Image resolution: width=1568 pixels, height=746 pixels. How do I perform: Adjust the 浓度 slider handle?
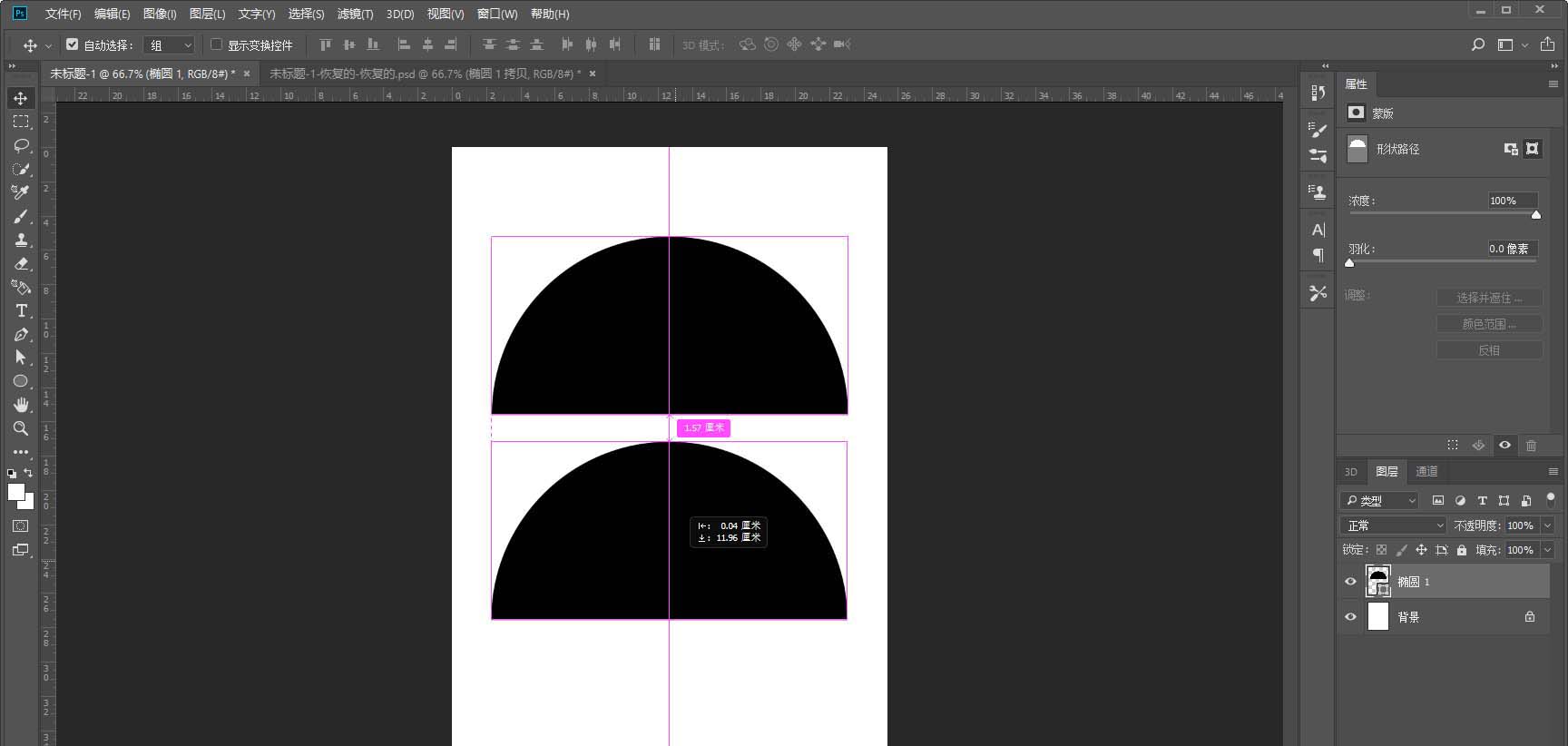tap(1535, 215)
